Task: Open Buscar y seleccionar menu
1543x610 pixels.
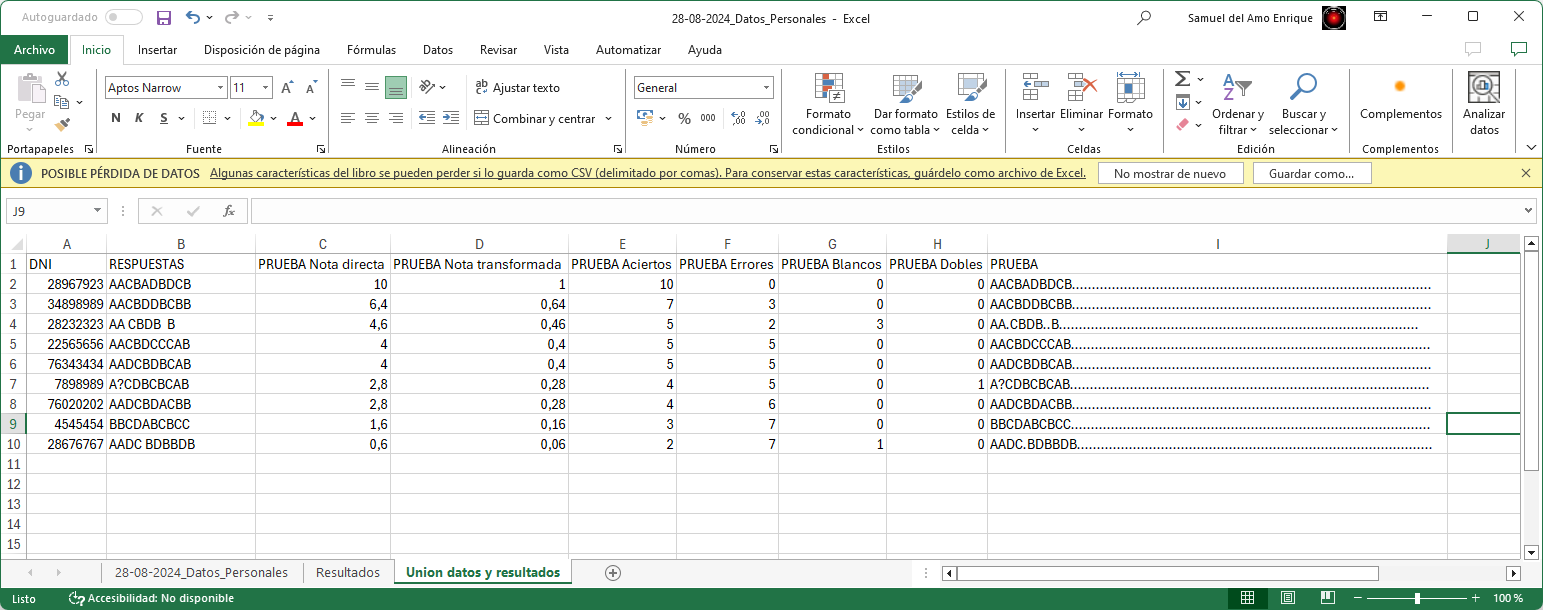Action: (x=1303, y=105)
